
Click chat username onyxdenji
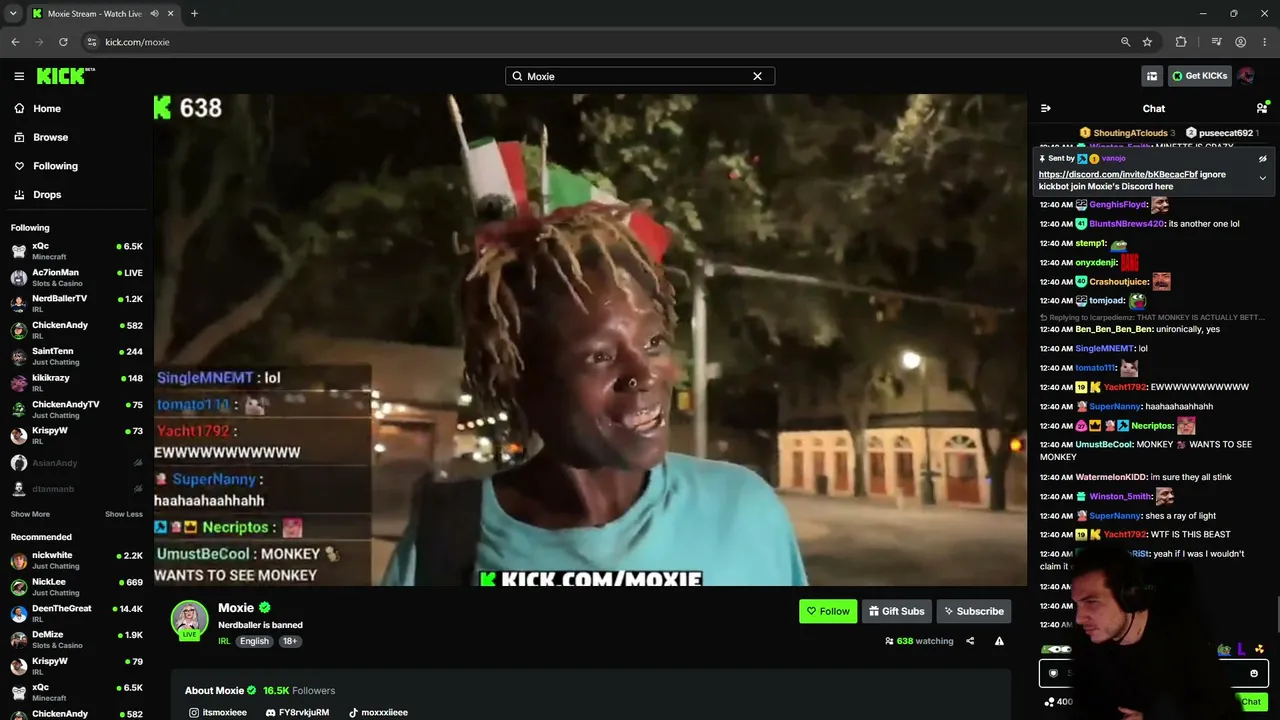coord(1096,263)
